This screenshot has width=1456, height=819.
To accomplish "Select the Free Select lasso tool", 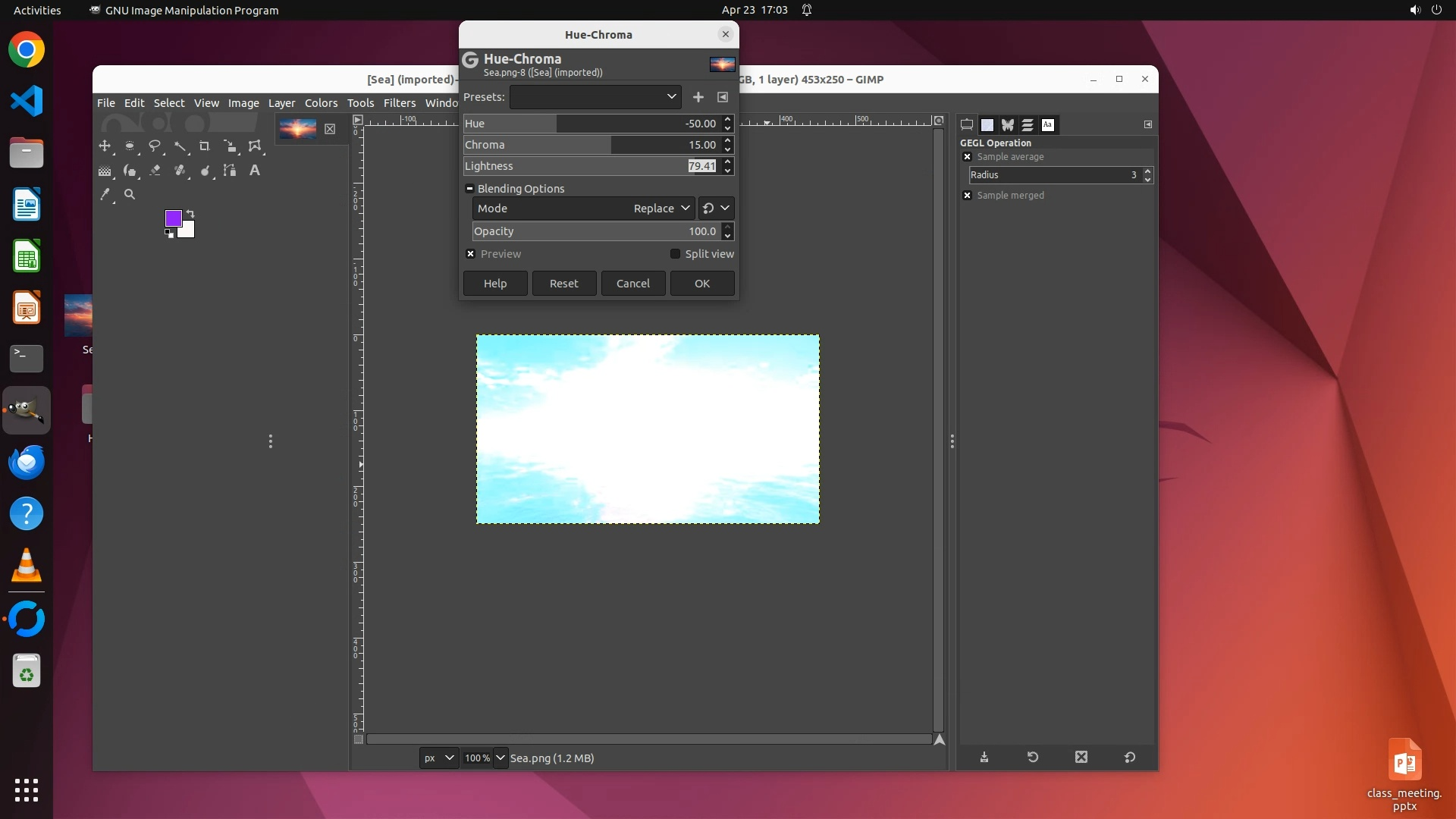I will (155, 146).
